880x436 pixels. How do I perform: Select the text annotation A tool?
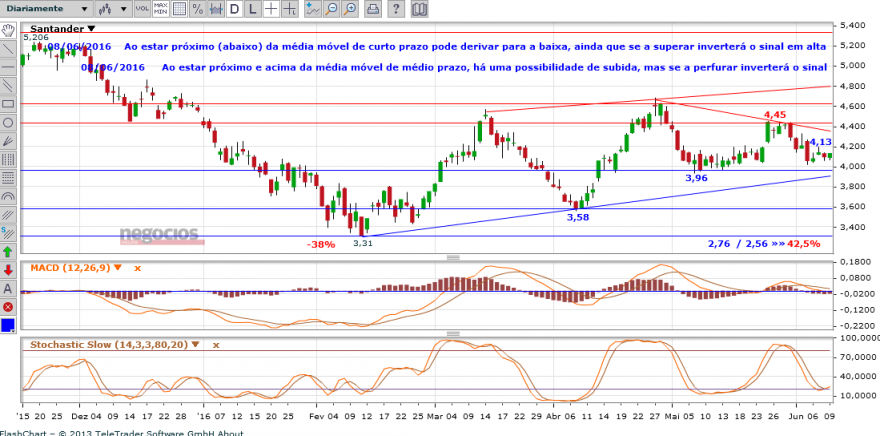click(8, 289)
